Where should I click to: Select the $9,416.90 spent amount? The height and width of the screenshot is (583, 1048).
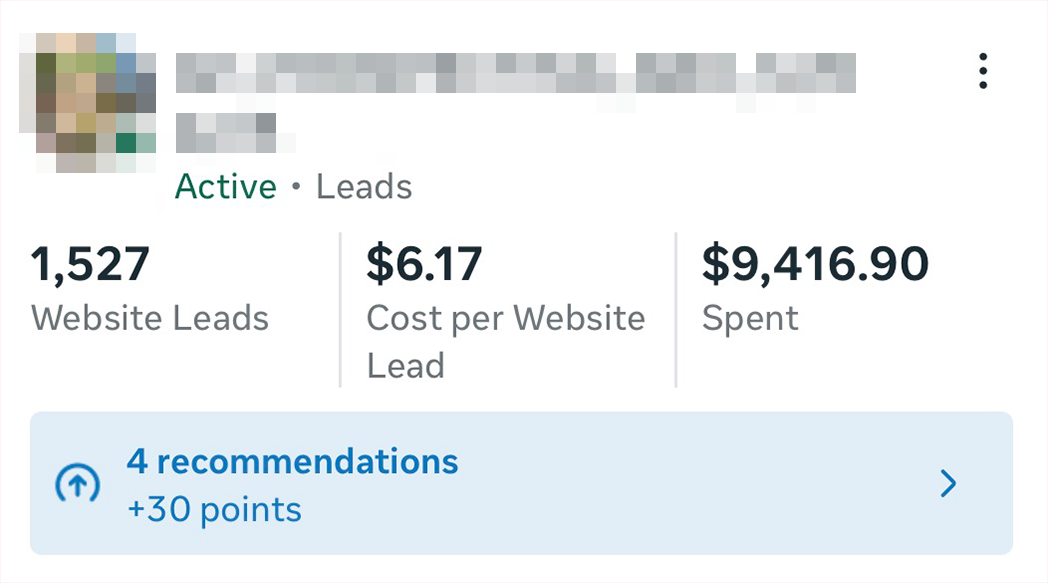coord(815,265)
